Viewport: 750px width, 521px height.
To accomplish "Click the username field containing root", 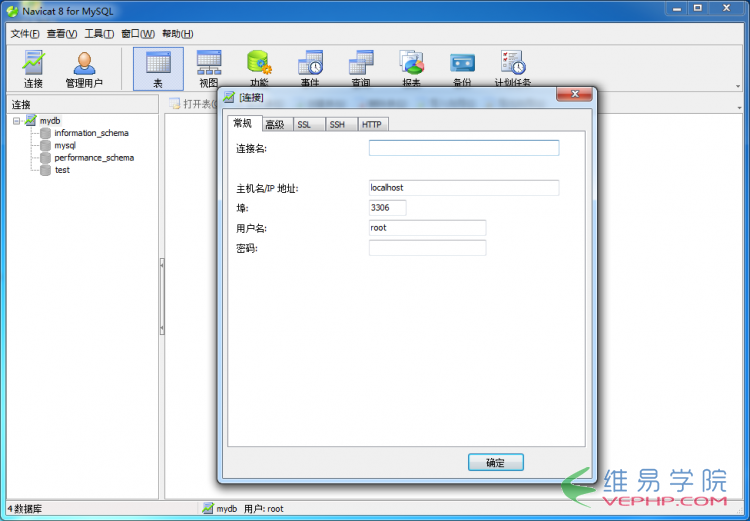I will (428, 228).
